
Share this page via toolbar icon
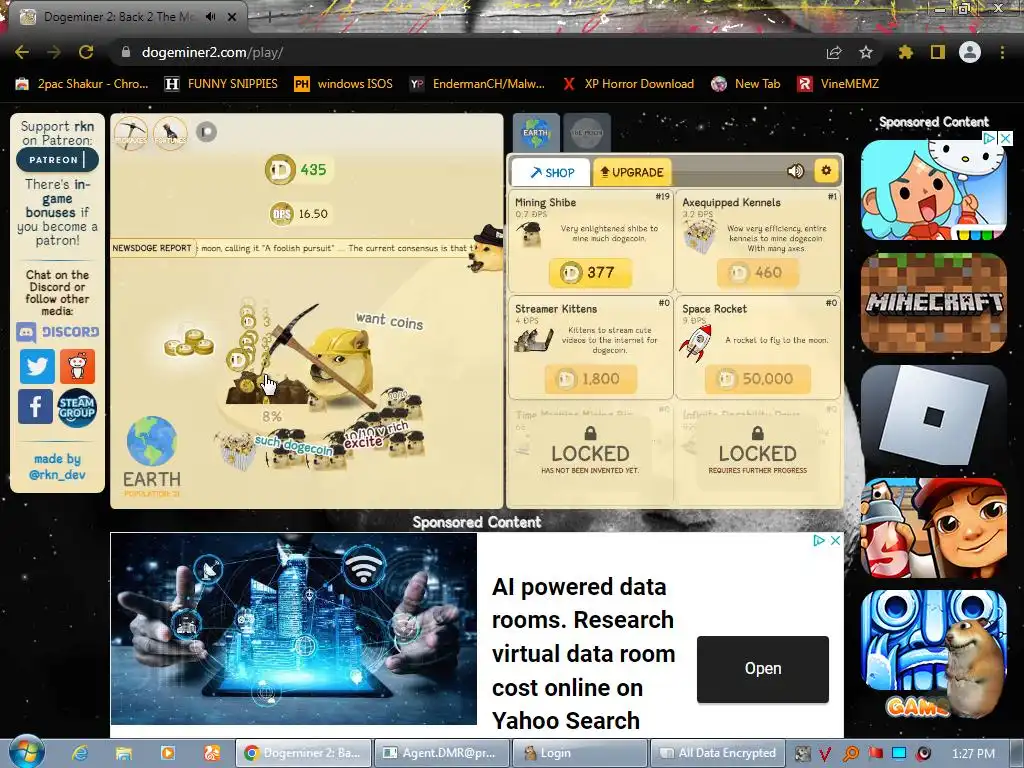tap(834, 52)
